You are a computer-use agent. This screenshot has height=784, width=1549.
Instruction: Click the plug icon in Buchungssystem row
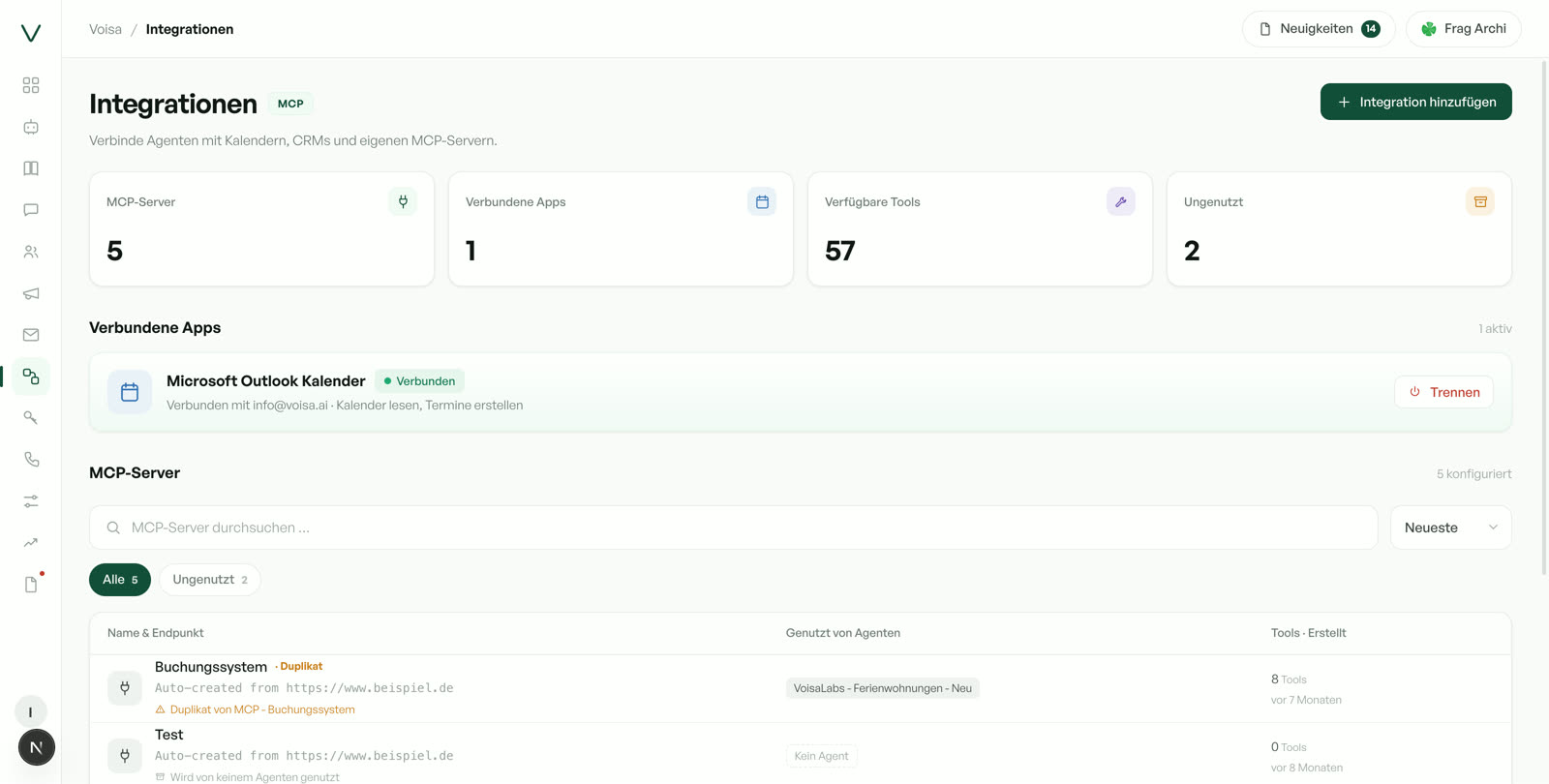point(125,688)
